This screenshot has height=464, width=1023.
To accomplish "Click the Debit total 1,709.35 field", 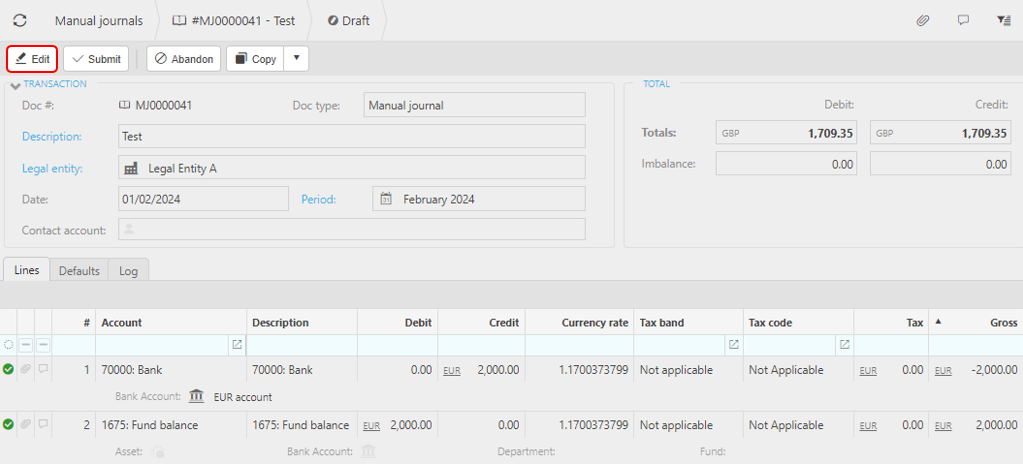I will 786,133.
